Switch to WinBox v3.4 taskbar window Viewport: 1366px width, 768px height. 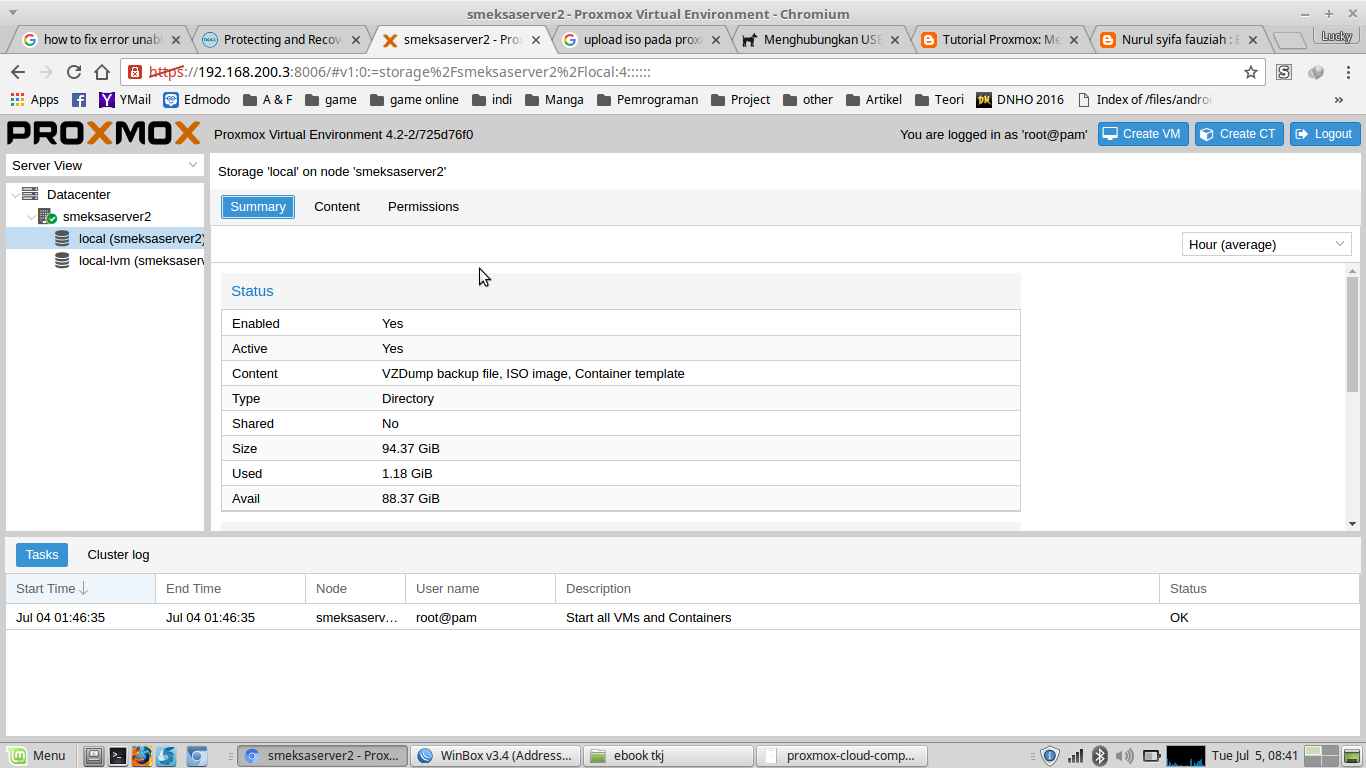(x=495, y=755)
